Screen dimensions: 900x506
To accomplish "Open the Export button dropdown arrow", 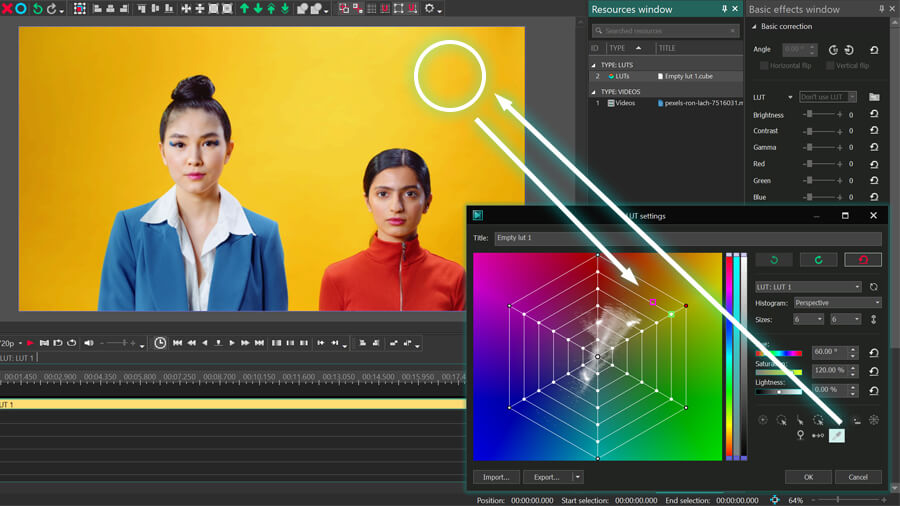I will [577, 477].
